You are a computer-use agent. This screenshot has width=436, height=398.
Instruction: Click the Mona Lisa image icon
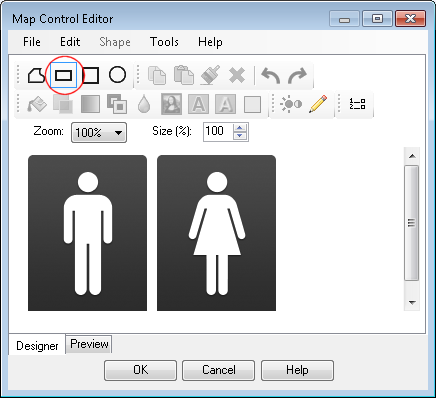(x=171, y=104)
